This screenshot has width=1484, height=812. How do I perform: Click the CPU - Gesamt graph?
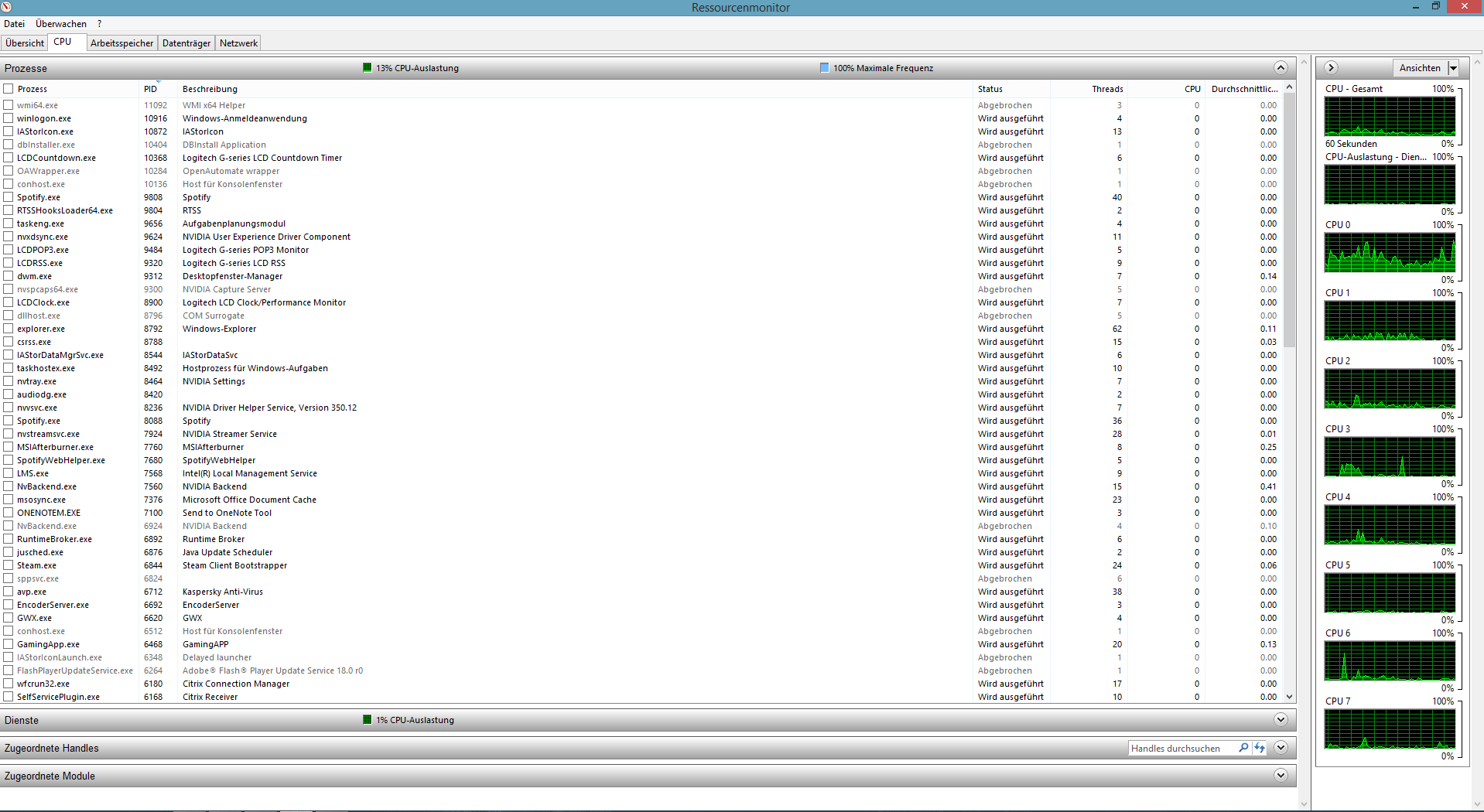pyautogui.click(x=1390, y=116)
